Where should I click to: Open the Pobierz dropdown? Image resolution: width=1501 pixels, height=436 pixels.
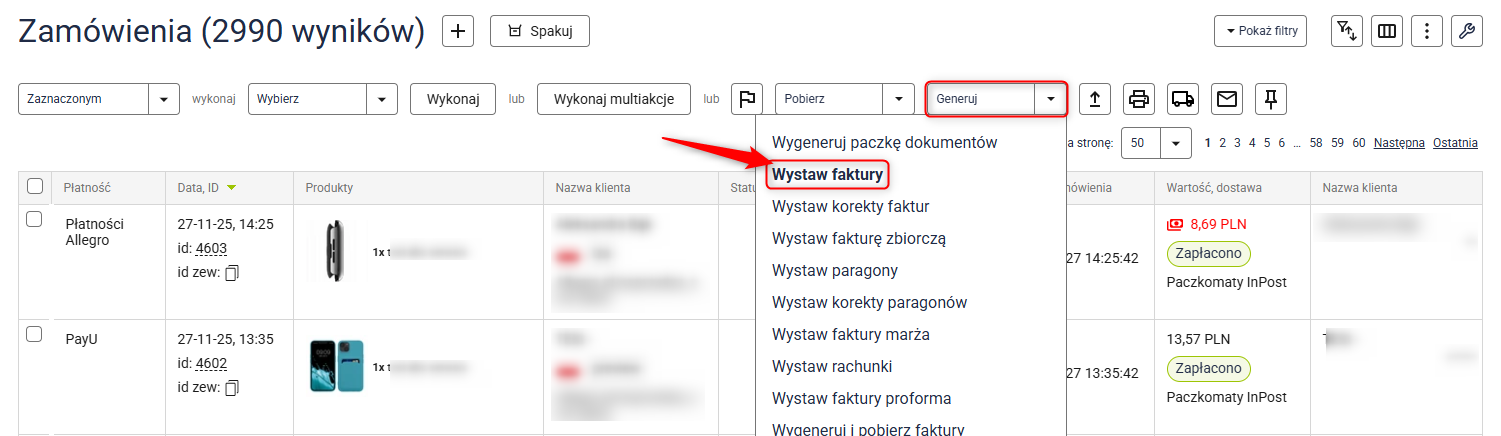(x=899, y=99)
